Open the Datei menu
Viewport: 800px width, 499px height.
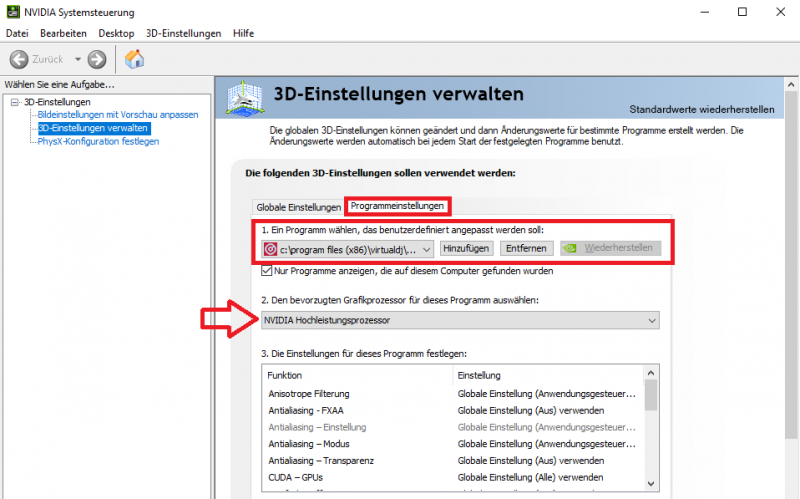click(17, 33)
